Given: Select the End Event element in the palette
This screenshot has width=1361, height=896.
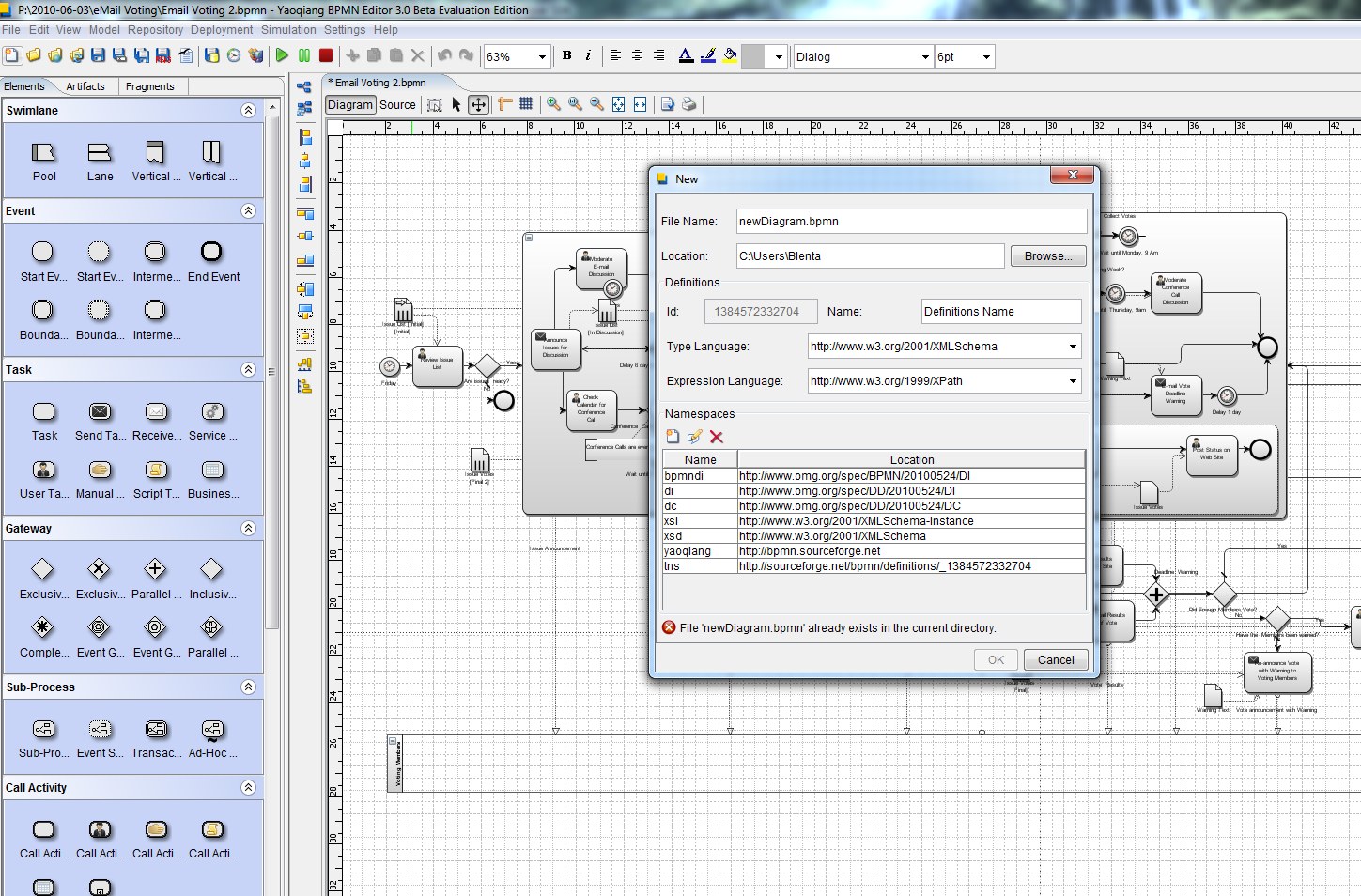Looking at the screenshot, I should [x=213, y=262].
